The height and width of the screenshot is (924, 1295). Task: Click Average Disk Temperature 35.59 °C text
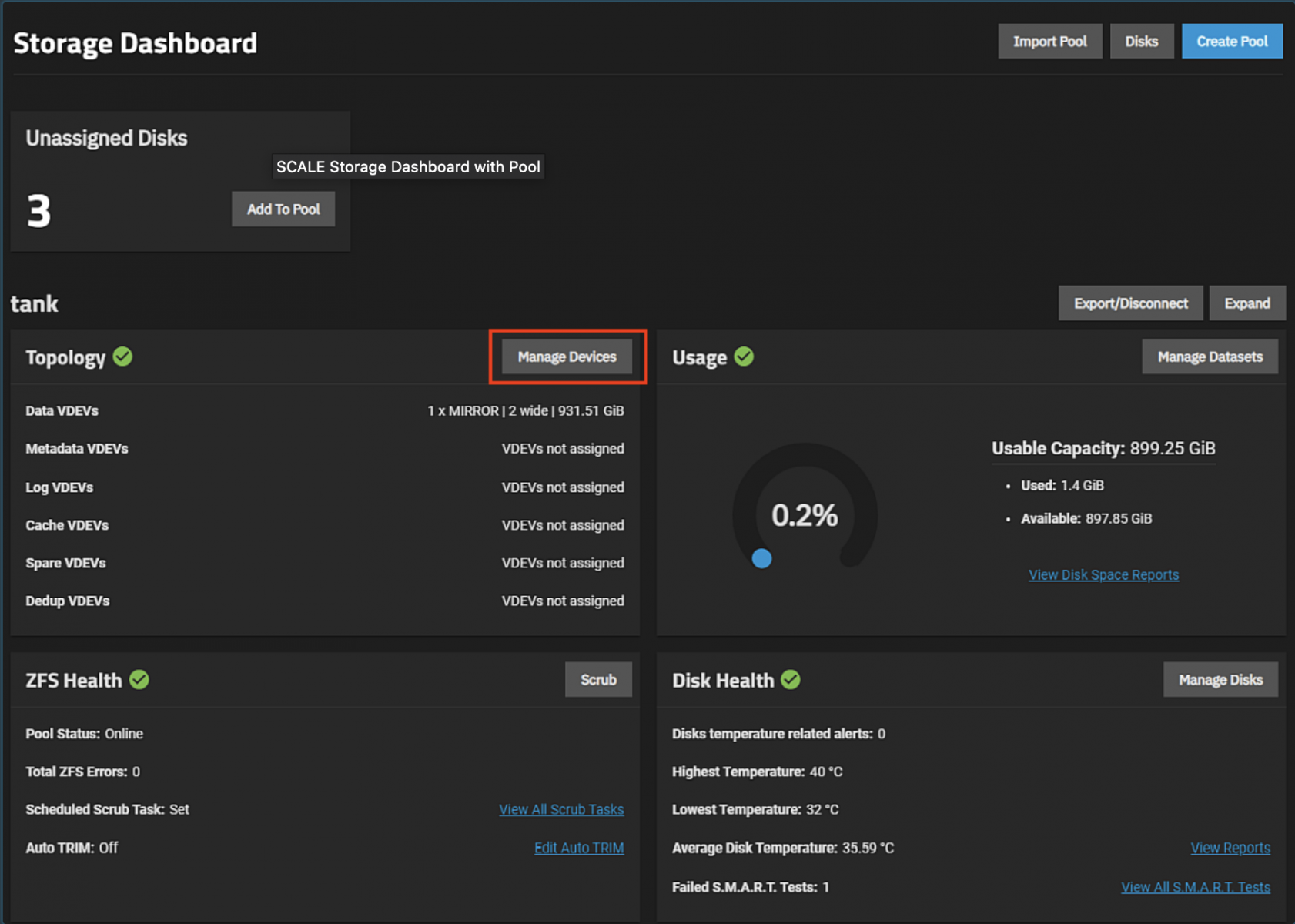coord(783,848)
